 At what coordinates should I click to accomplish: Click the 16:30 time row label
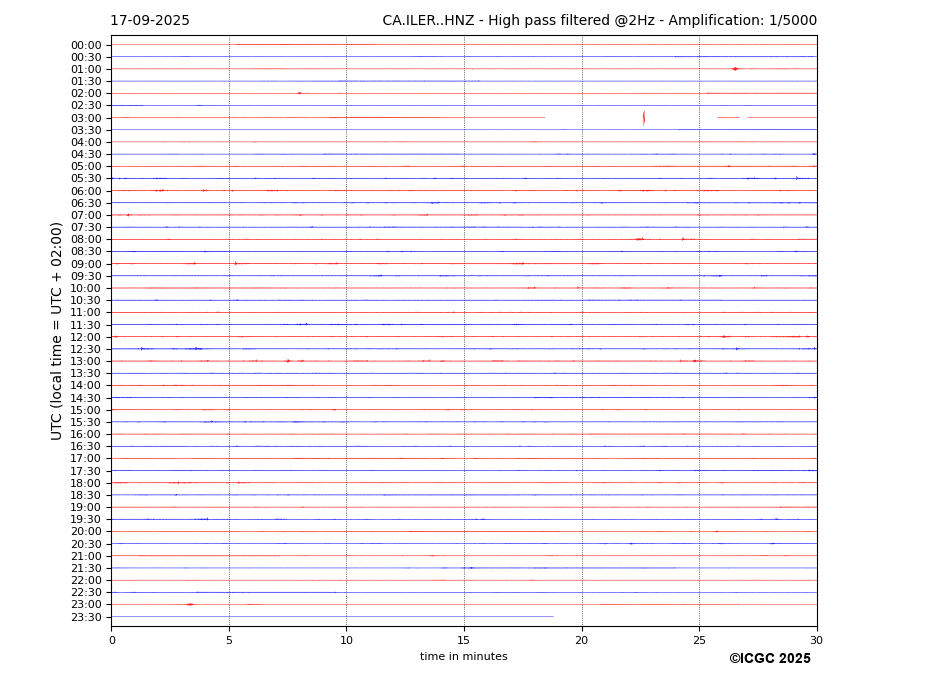[x=86, y=446]
